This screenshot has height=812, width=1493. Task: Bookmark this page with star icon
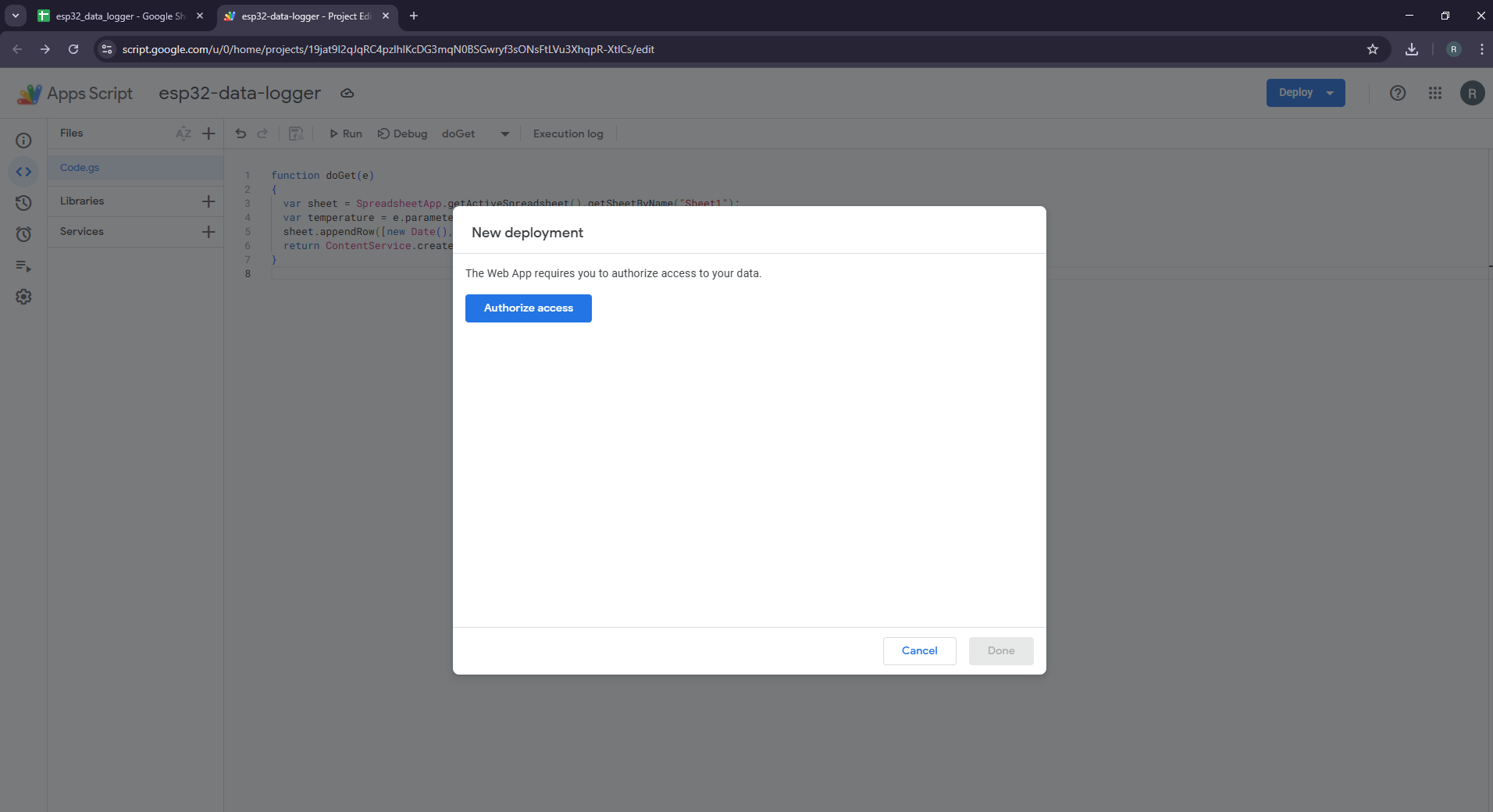[1372, 49]
